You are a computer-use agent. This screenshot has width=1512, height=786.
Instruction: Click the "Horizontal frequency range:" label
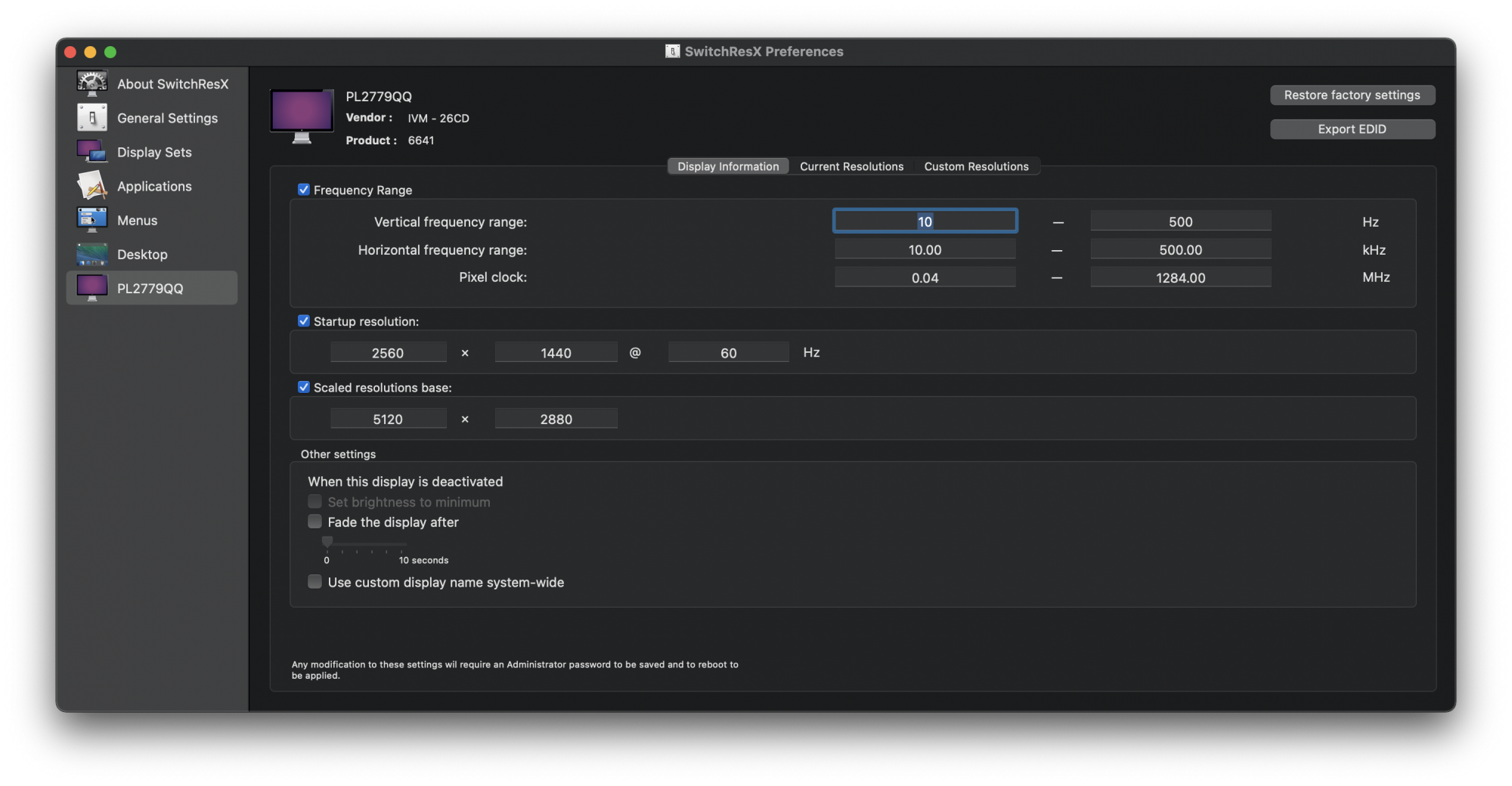tap(442, 249)
